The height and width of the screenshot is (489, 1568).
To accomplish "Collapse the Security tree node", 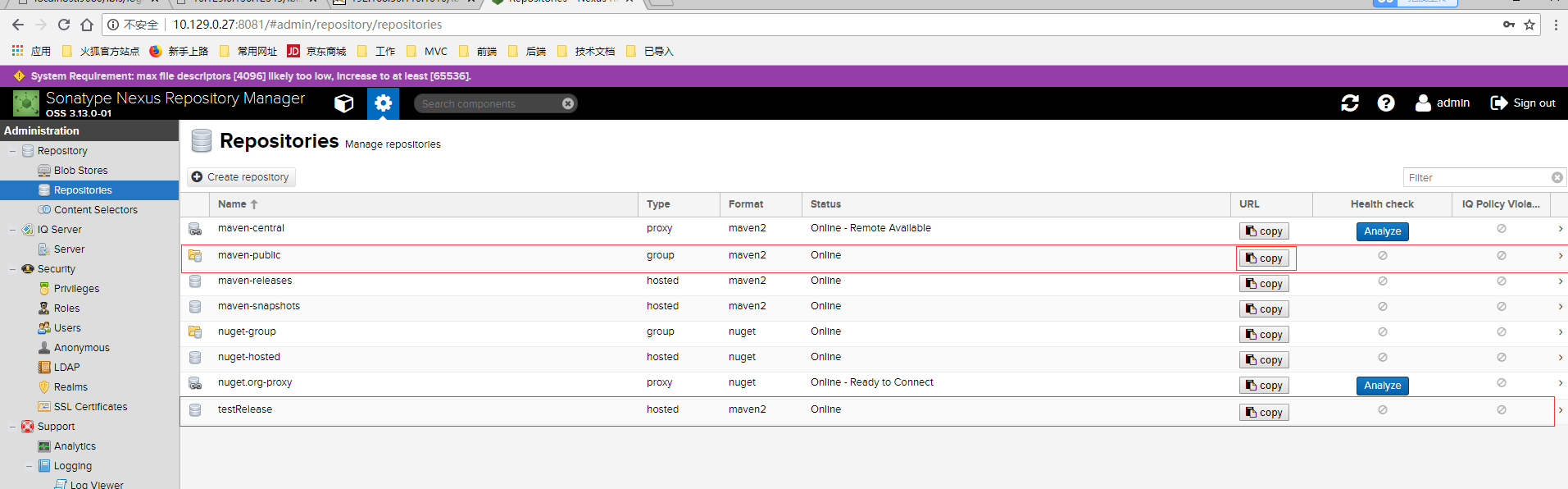I will pos(13,269).
